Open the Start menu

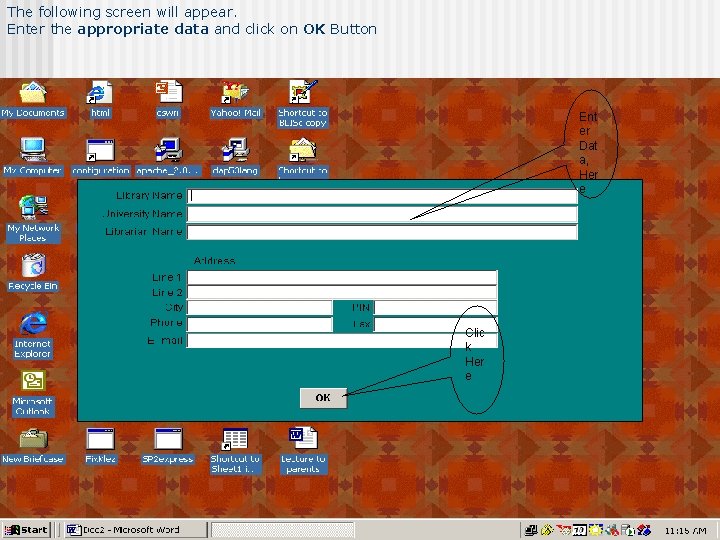pos(26,530)
